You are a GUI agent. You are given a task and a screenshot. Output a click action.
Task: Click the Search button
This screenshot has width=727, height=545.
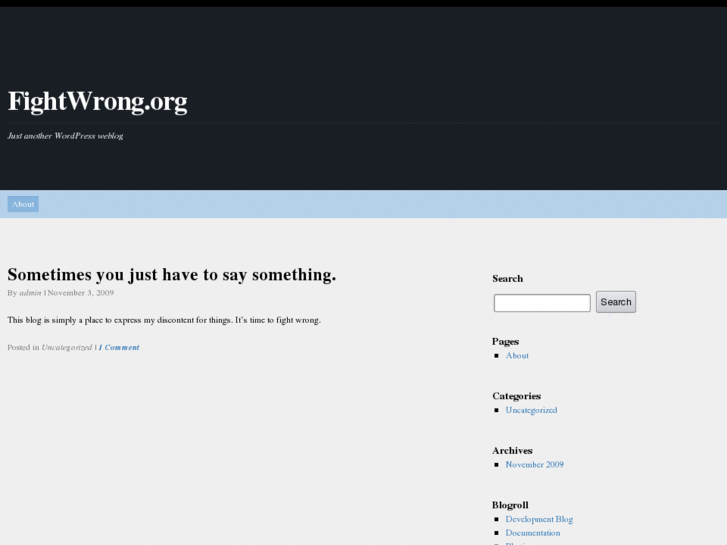pyautogui.click(x=616, y=302)
